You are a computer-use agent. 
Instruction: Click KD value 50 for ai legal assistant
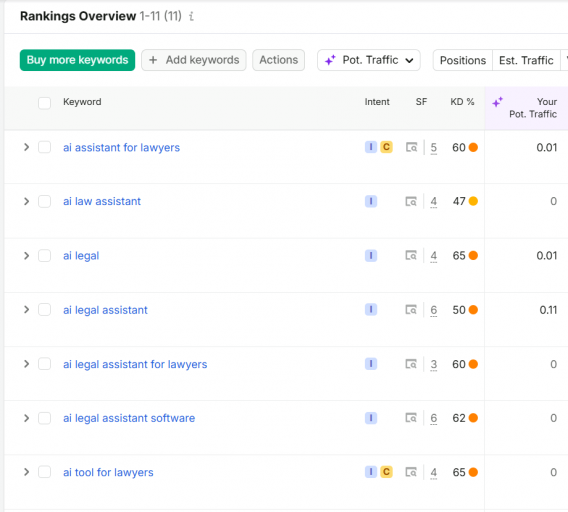[x=459, y=310]
